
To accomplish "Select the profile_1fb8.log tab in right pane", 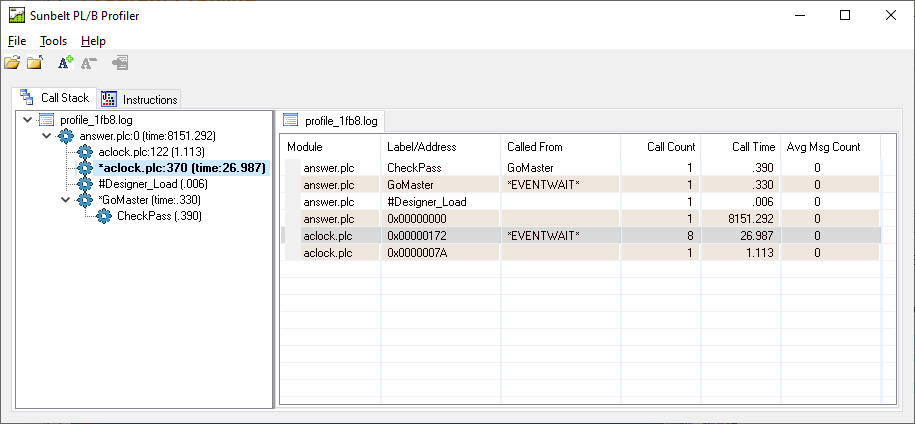I will tap(331, 120).
